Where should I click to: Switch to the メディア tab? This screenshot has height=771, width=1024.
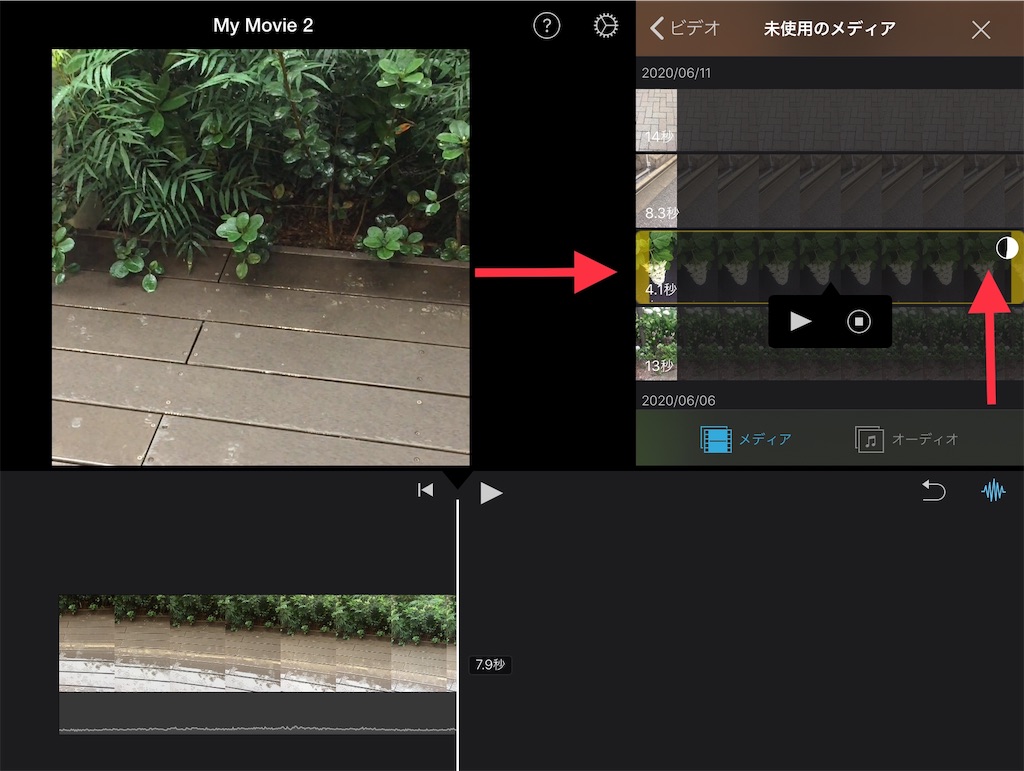[x=746, y=437]
